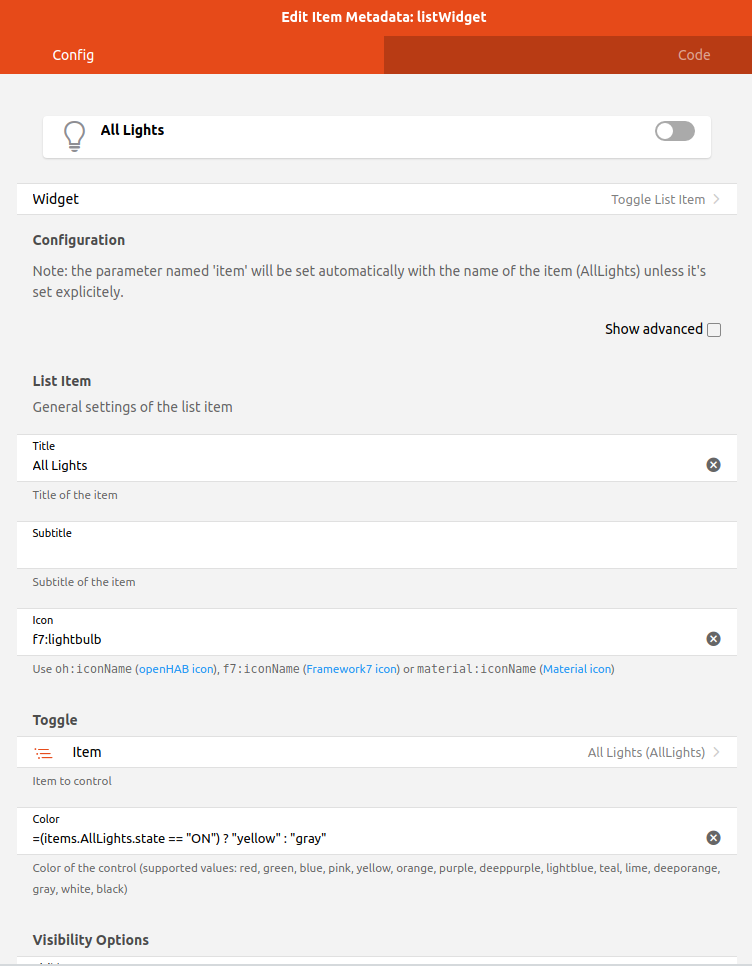Clear the Color expression using the X icon
752x966 pixels.
coord(713,837)
